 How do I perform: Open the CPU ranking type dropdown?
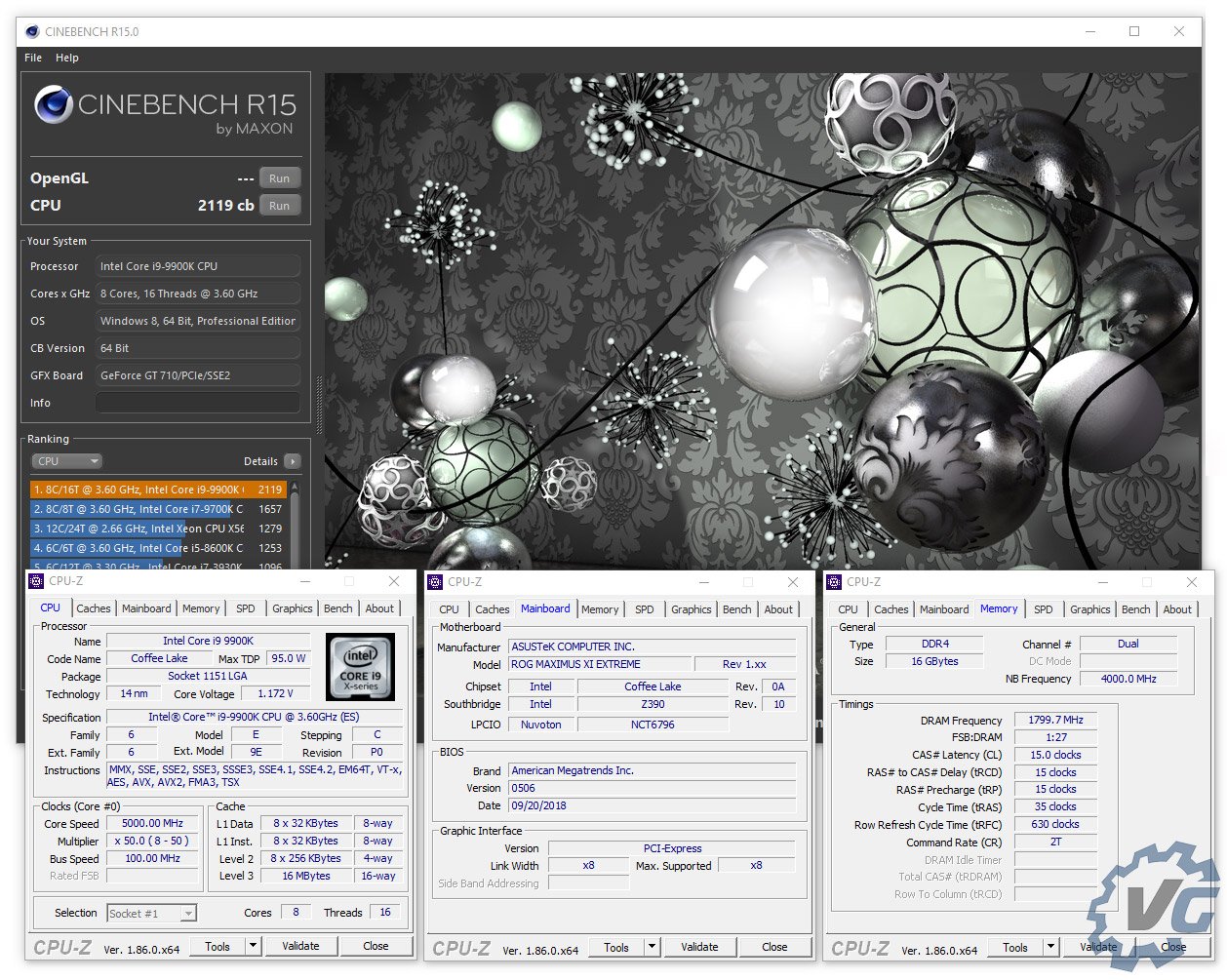coord(67,461)
